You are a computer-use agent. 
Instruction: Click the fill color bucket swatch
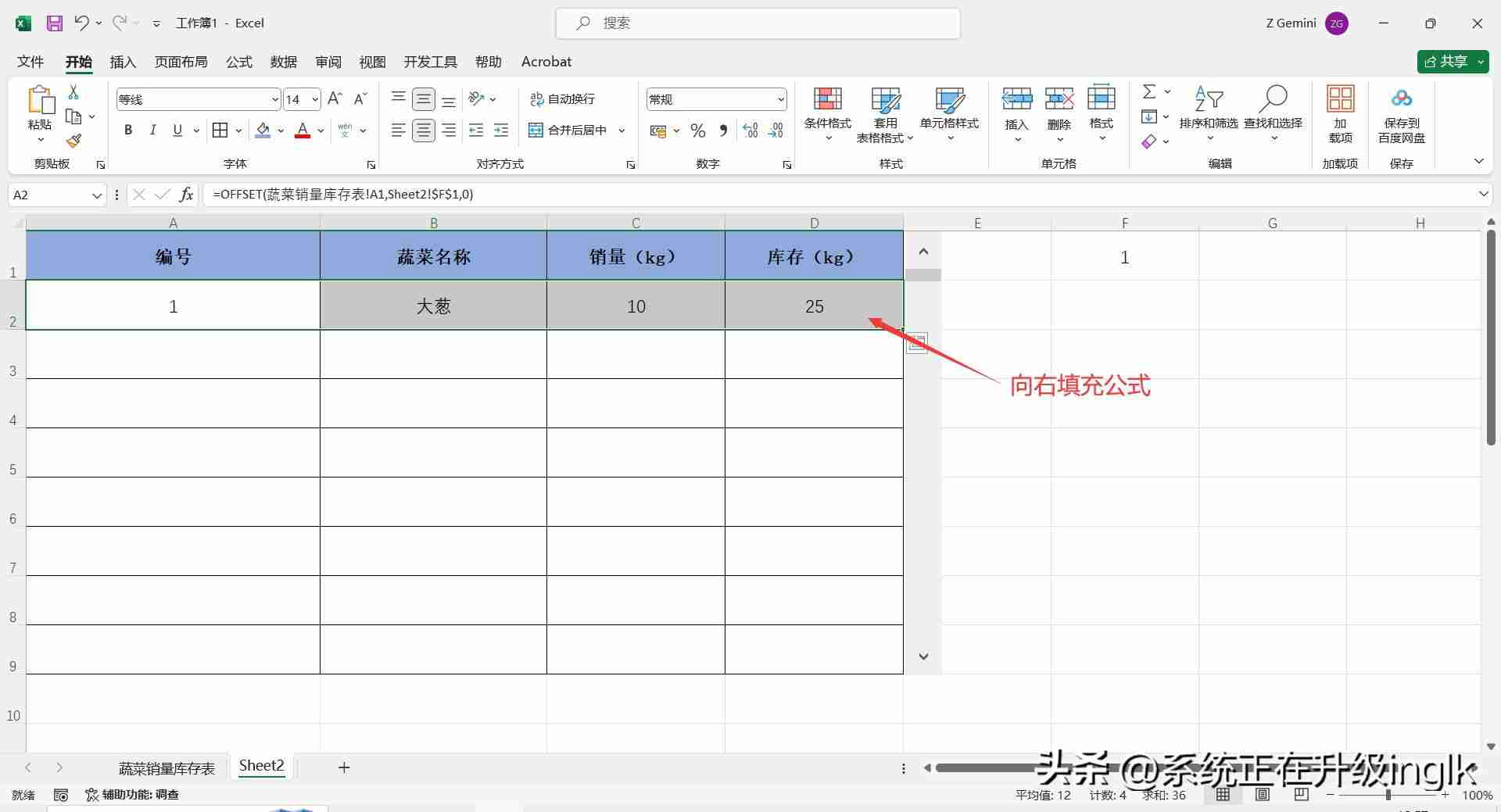pyautogui.click(x=263, y=131)
